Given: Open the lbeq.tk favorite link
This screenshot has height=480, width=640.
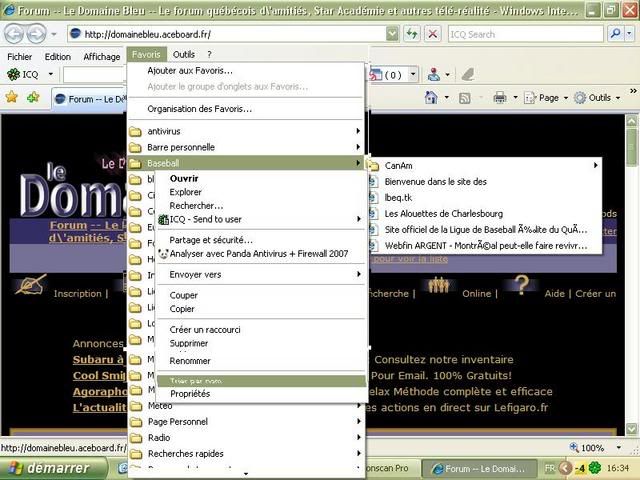Looking at the screenshot, I should tap(484, 198).
